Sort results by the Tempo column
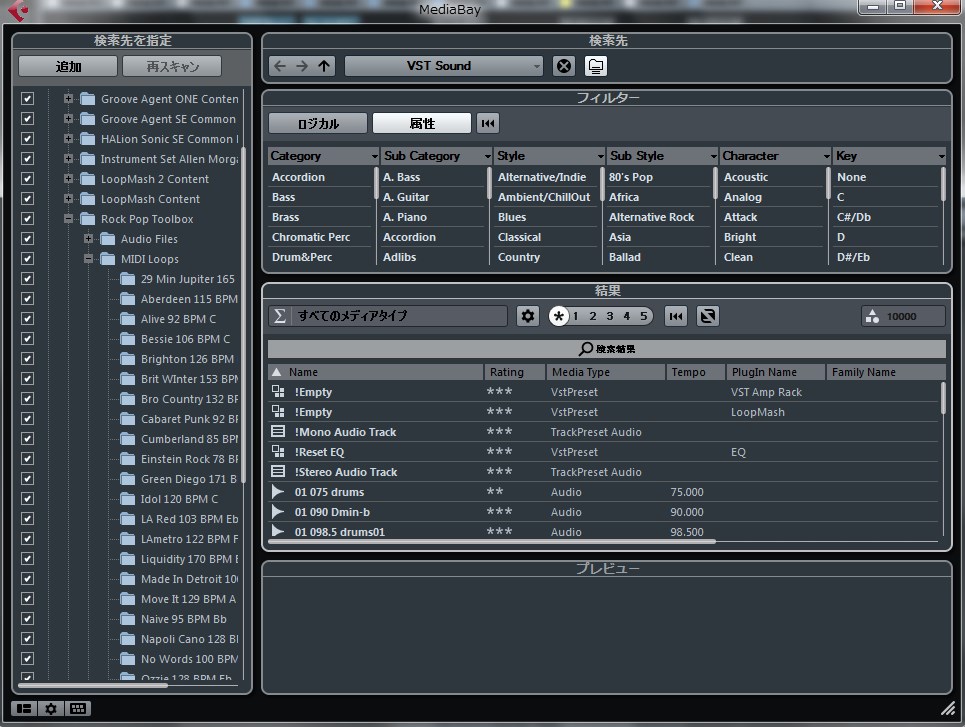The height and width of the screenshot is (727, 965). pyautogui.click(x=695, y=372)
